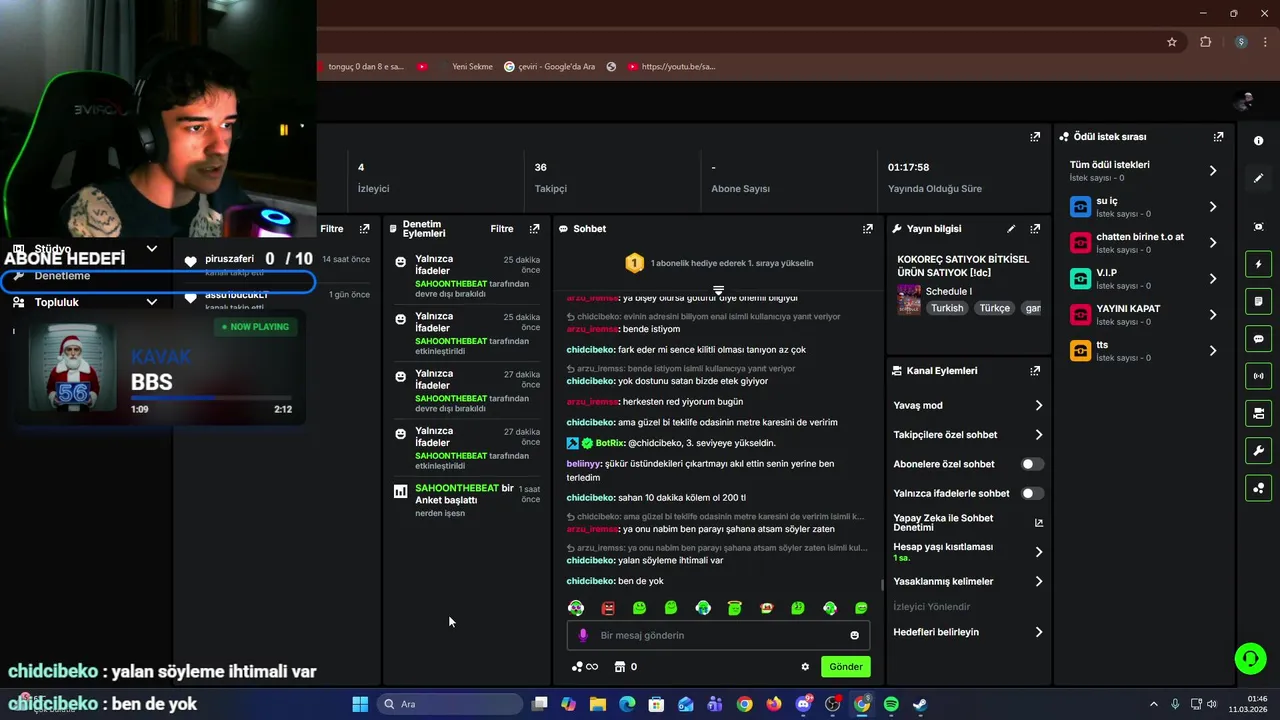Toggle the chat bubble panel icon in the sidebar

click(1258, 339)
